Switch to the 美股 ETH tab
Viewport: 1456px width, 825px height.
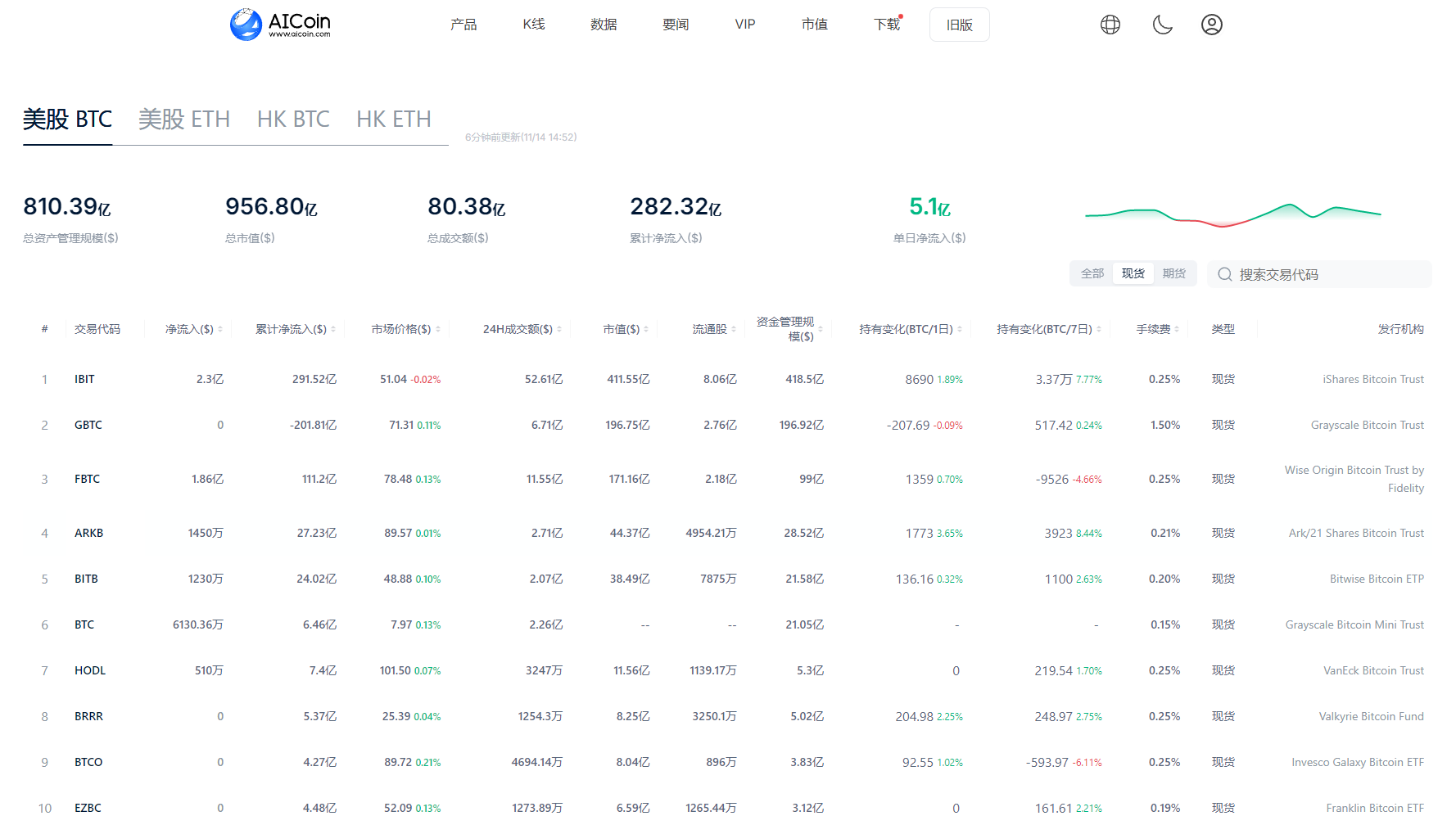[184, 119]
